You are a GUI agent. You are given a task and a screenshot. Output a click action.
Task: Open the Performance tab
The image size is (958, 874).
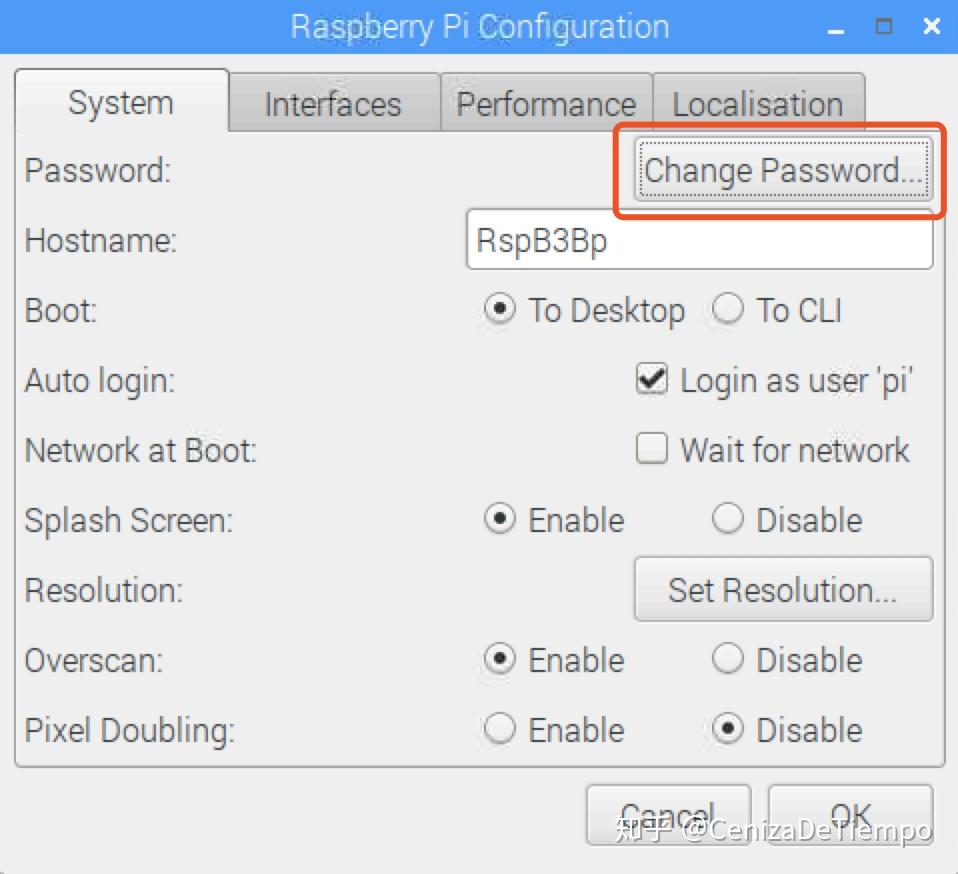pos(546,104)
